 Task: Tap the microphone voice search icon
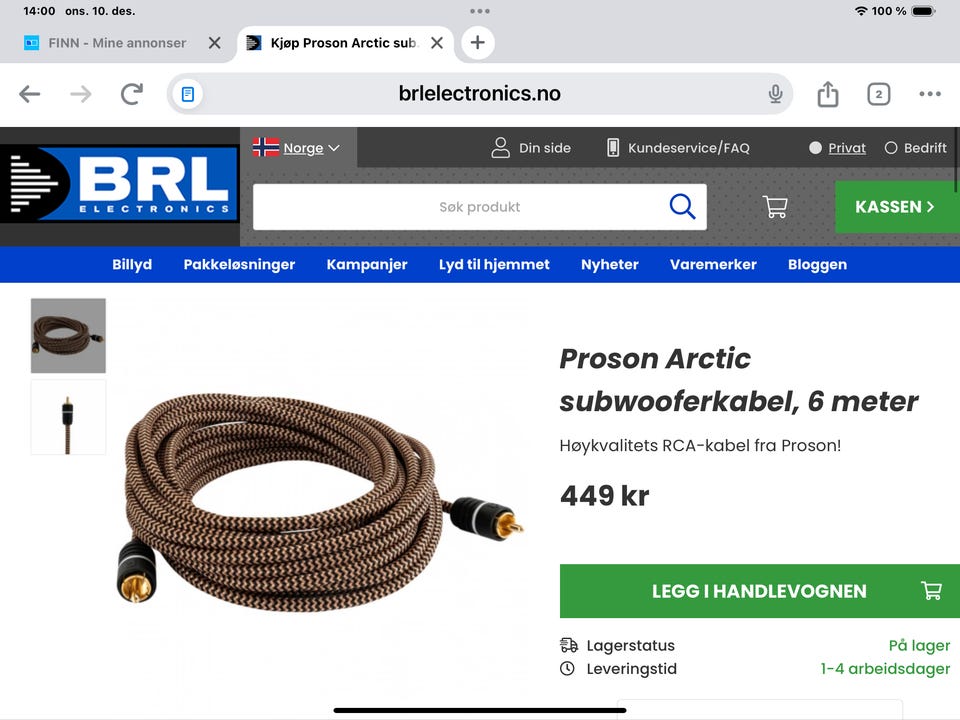(775, 94)
